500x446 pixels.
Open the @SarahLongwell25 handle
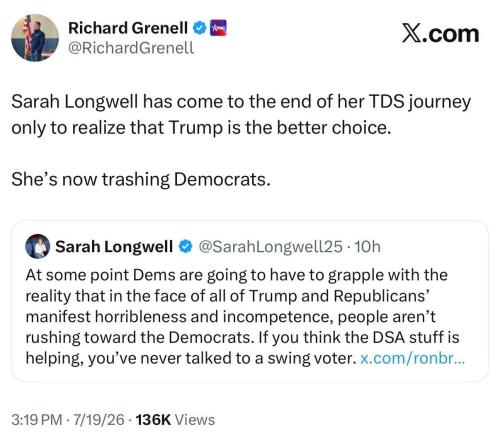pyautogui.click(x=271, y=247)
